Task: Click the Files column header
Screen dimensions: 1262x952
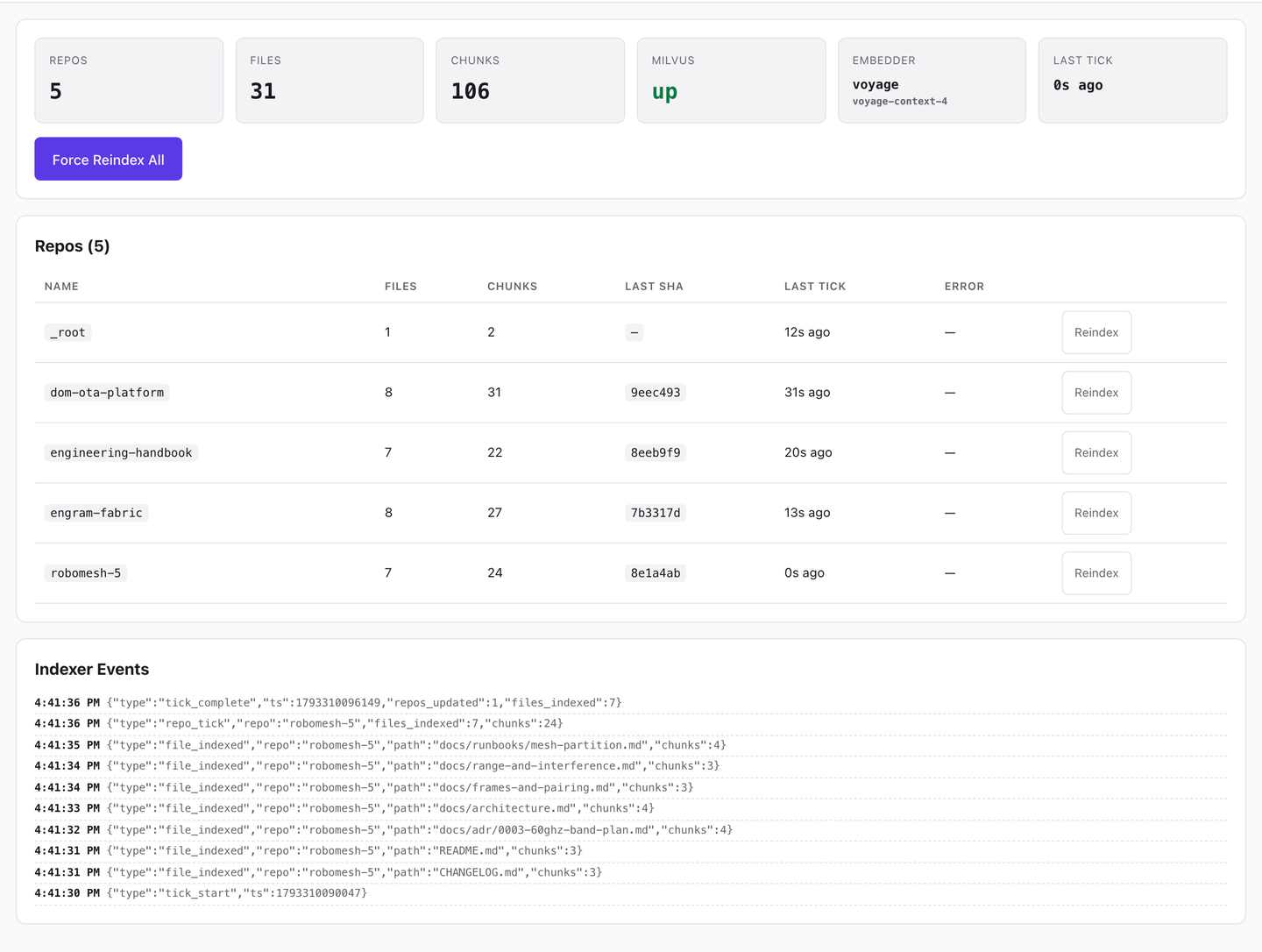Action: 401,287
